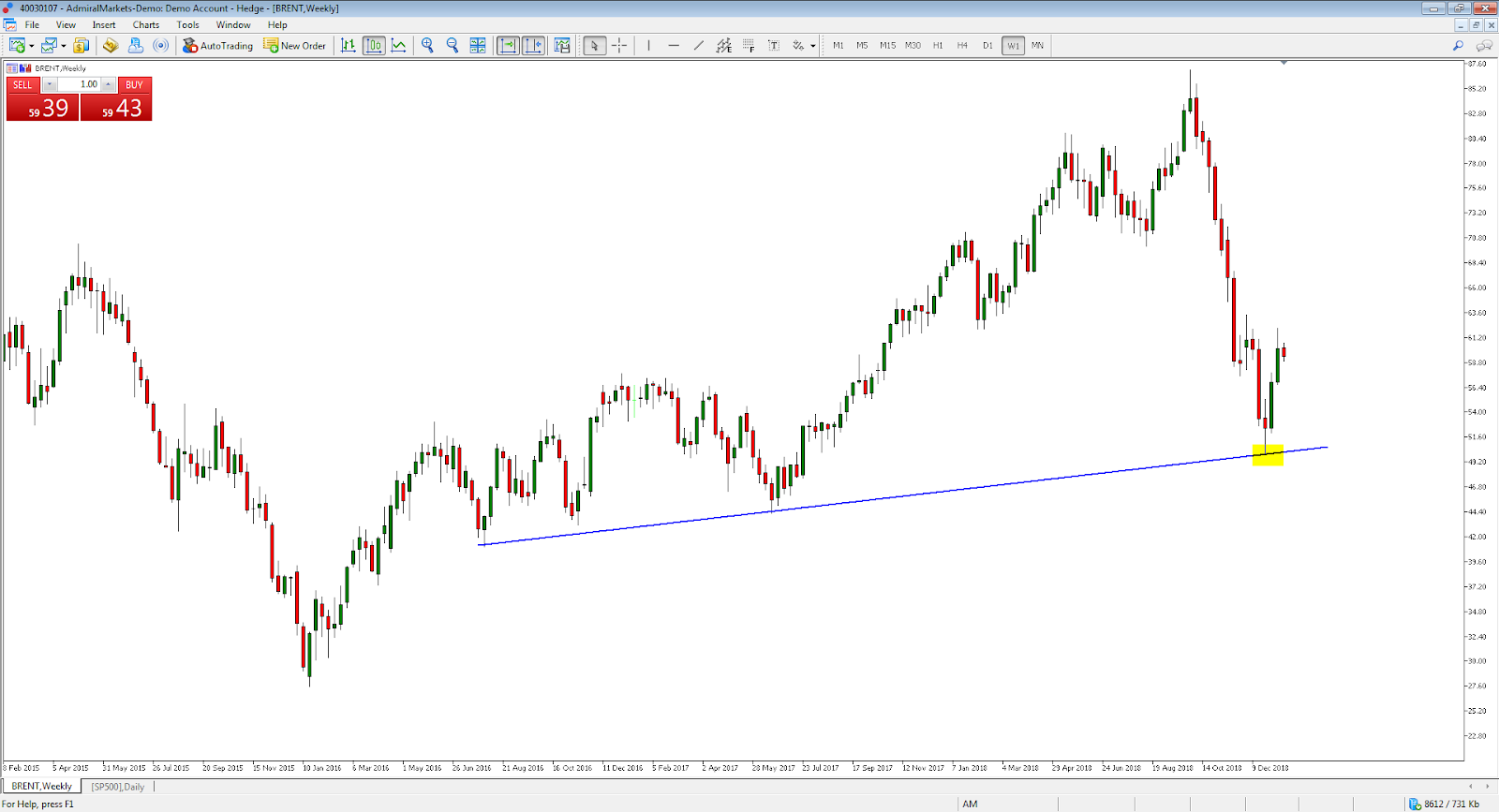This screenshot has height=812, width=1499.
Task: Switch to M15 timeframe
Action: click(887, 45)
